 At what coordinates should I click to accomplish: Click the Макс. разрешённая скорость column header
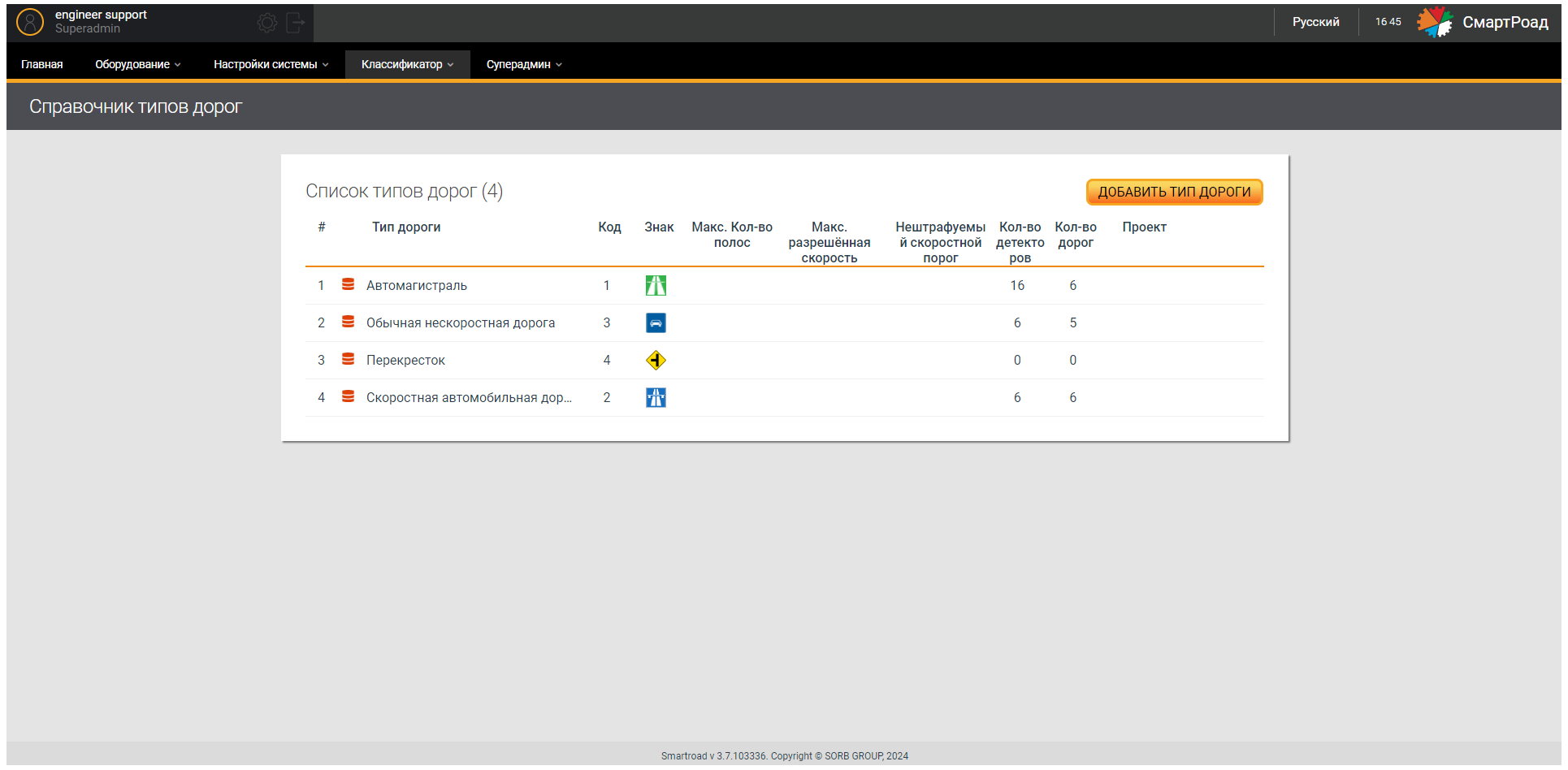pos(829,242)
